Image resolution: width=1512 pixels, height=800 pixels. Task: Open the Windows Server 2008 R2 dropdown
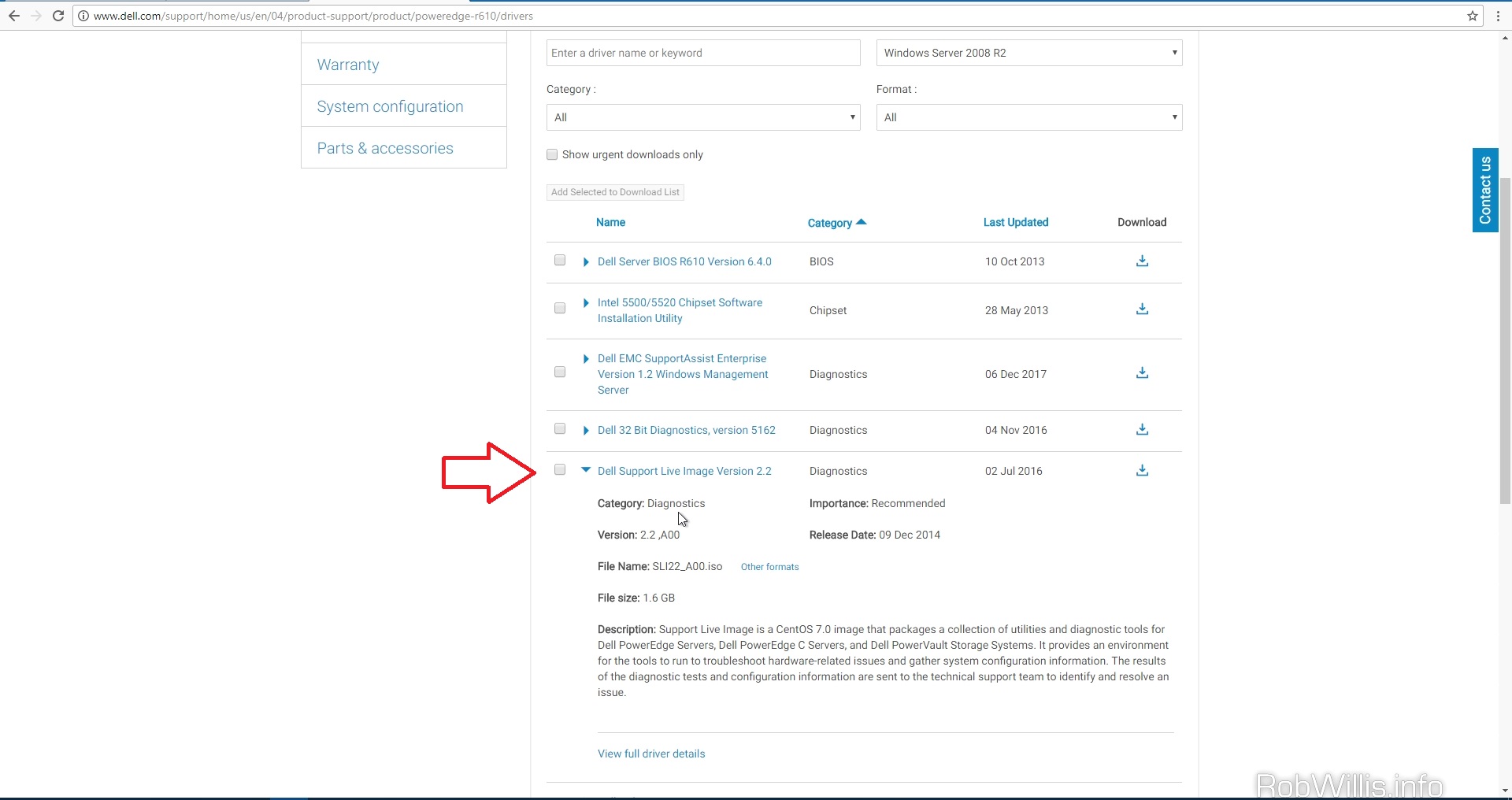tap(1029, 53)
